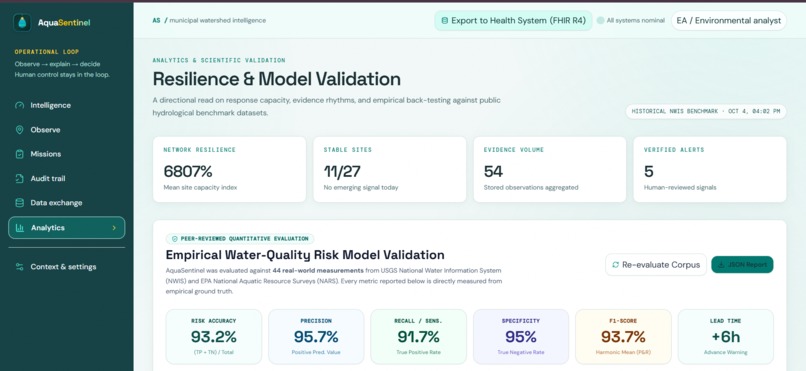
Task: Click the Precision 95.7% tile
Action: pos(316,337)
